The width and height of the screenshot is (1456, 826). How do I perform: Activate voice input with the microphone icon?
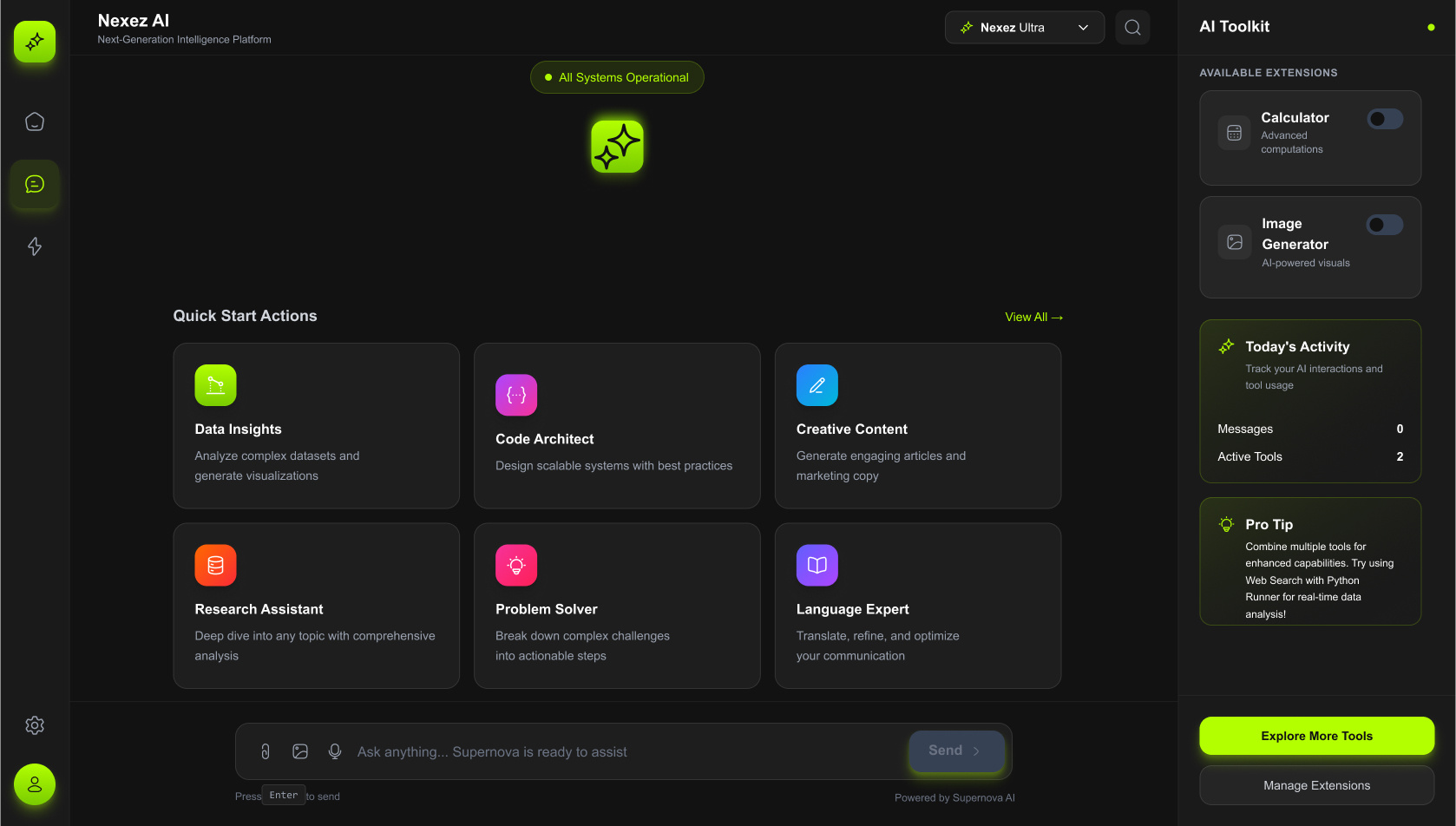pyautogui.click(x=335, y=751)
